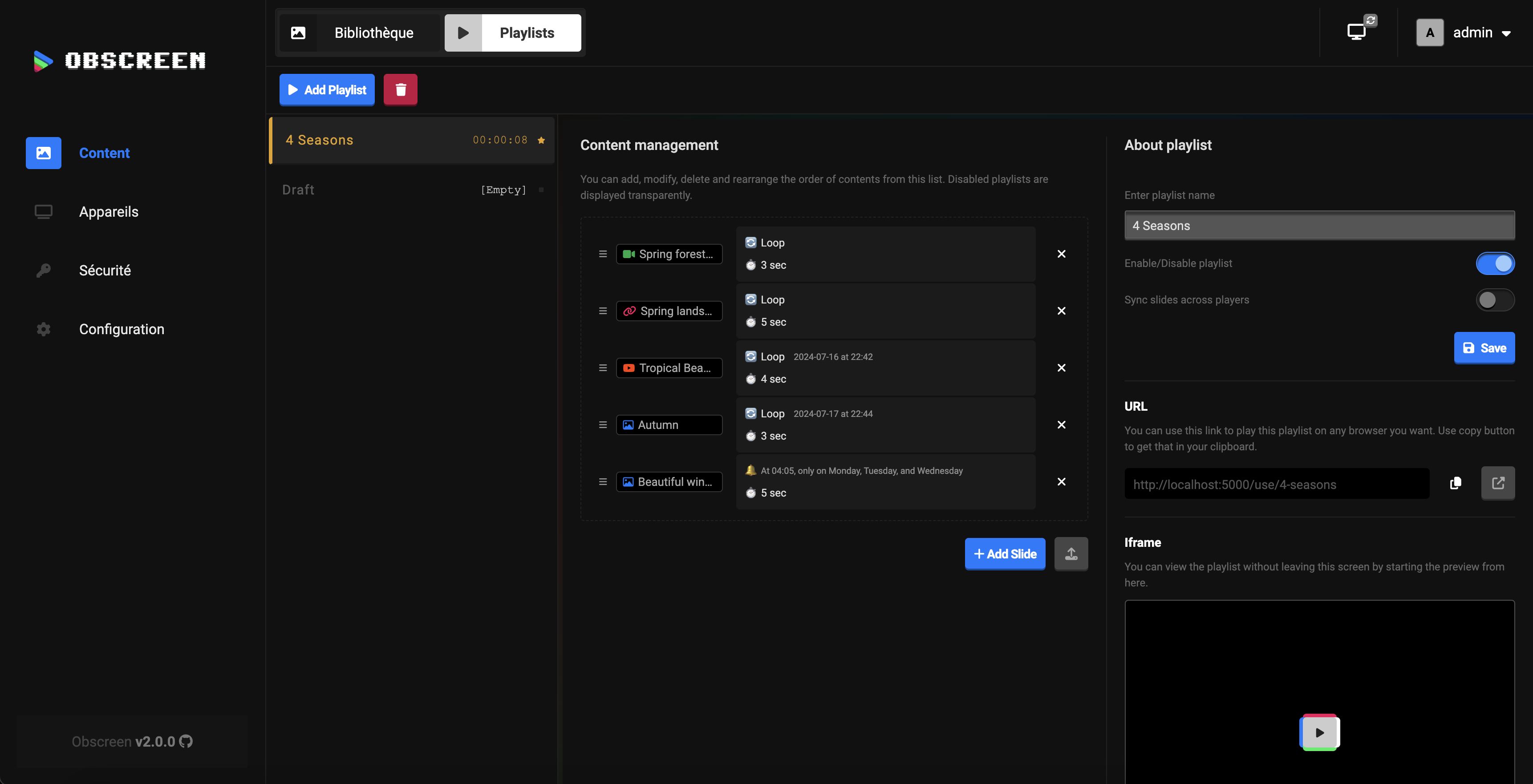Go to Appareils in the sidebar

(x=108, y=212)
